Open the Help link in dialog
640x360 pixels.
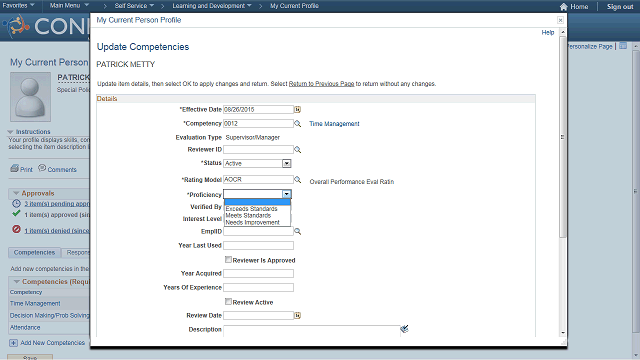548,32
